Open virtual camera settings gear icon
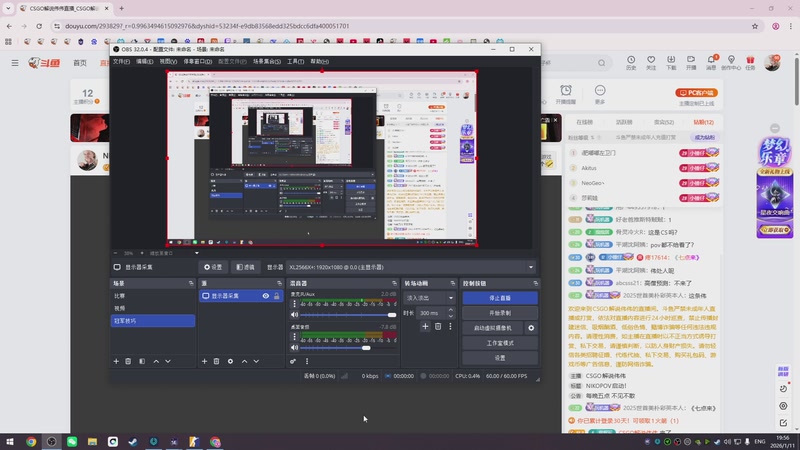This screenshot has height=450, width=800. click(x=531, y=328)
